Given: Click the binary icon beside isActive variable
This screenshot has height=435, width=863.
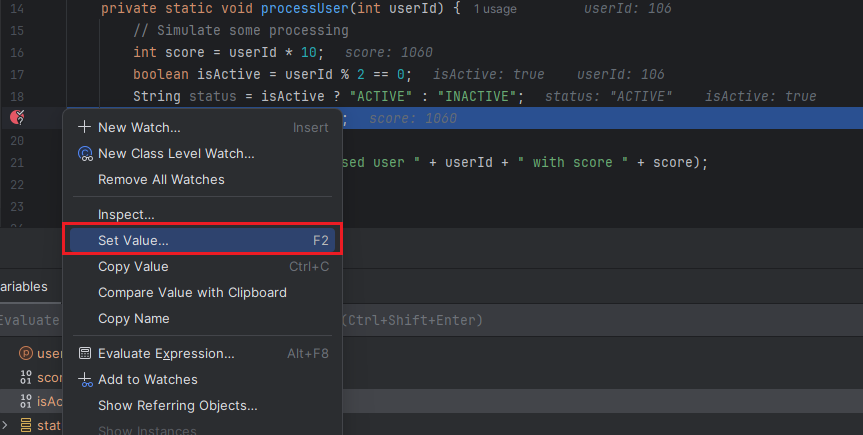Looking at the screenshot, I should tap(26, 401).
